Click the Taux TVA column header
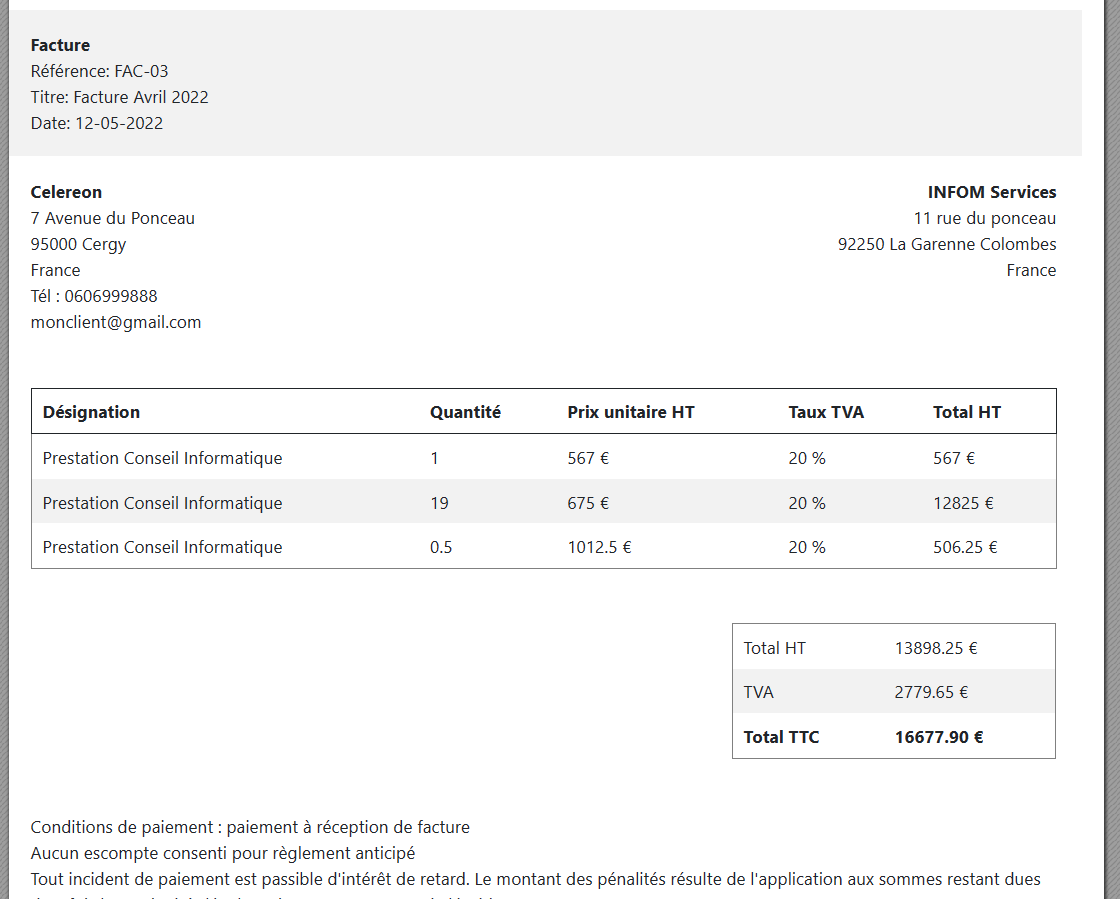Screen dimensions: 1120x899 pyautogui.click(x=825, y=412)
